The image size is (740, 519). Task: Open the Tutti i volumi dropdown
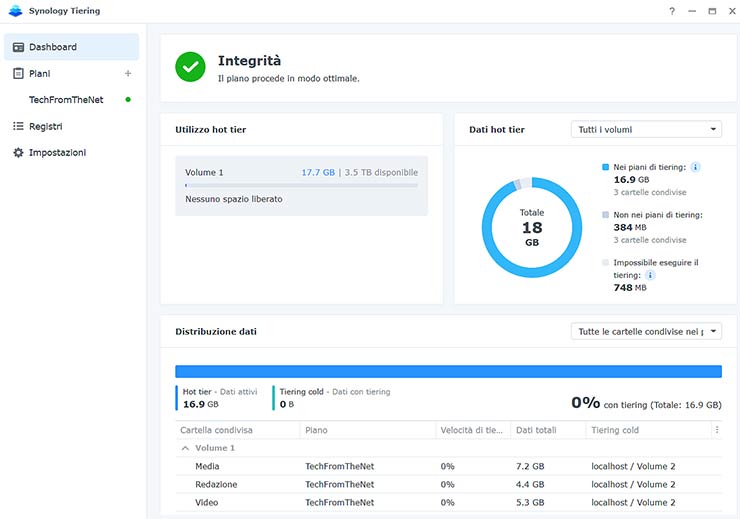pos(646,129)
